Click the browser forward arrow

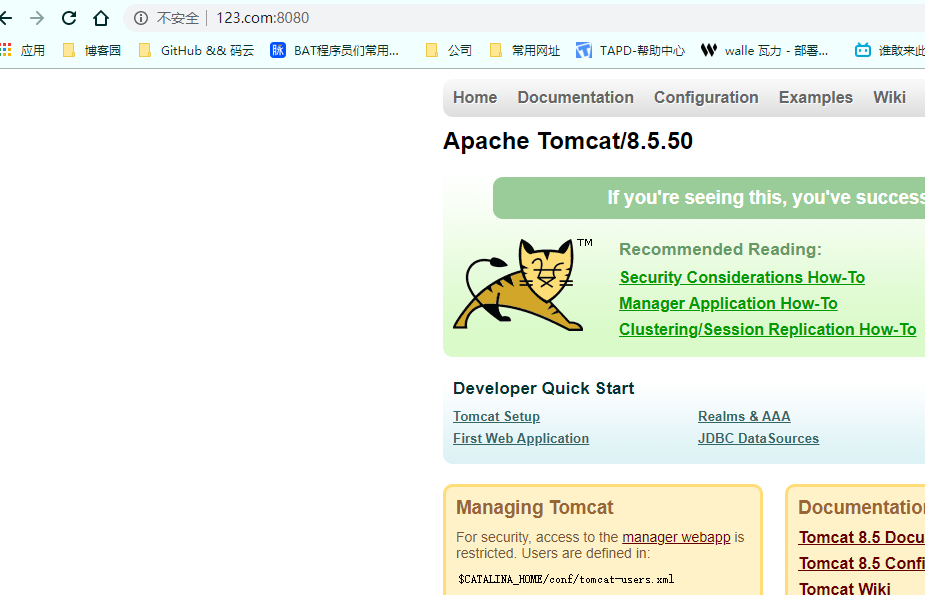coord(37,18)
